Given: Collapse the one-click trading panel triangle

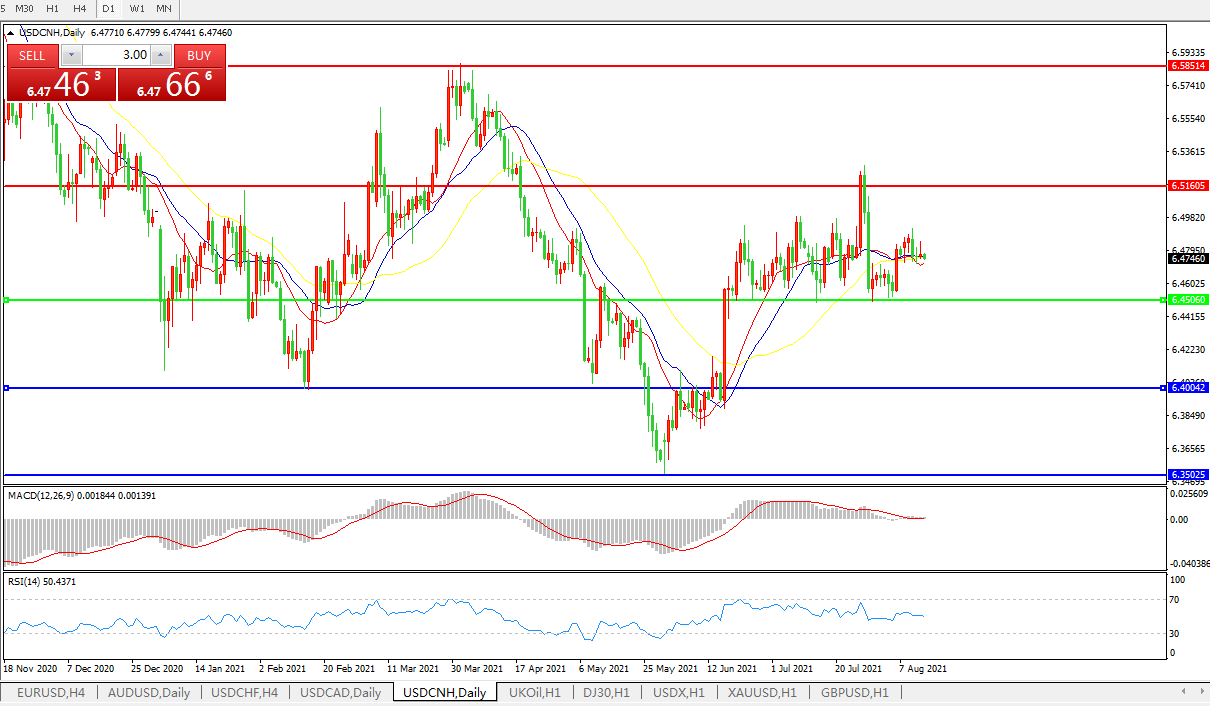Looking at the screenshot, I should [x=11, y=33].
